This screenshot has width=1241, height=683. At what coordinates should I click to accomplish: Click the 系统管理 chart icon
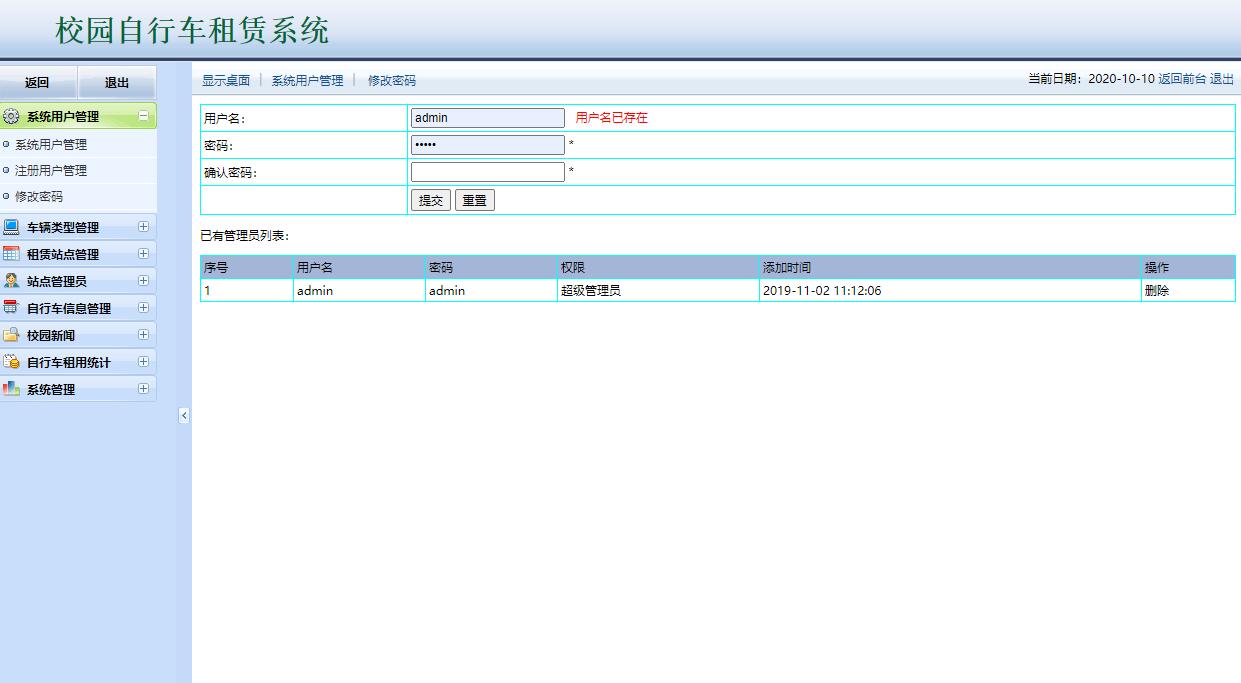point(12,389)
